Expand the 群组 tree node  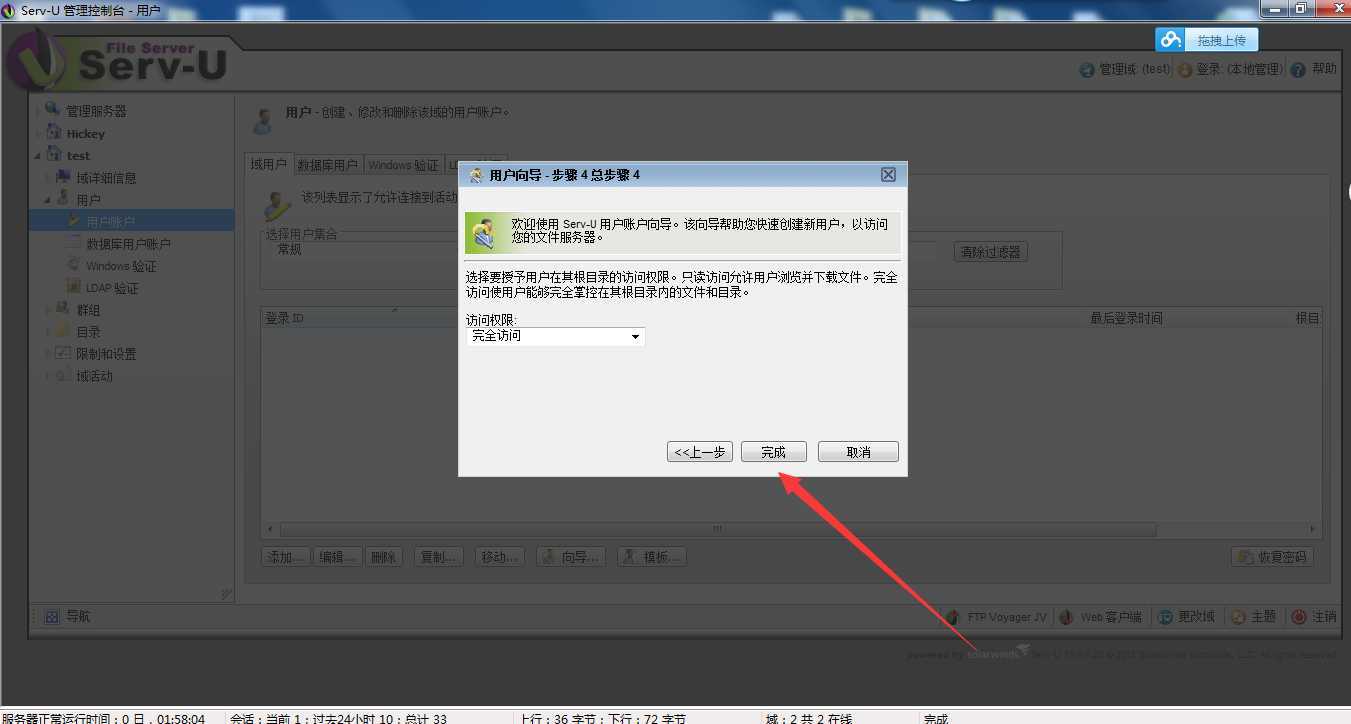pyautogui.click(x=48, y=310)
